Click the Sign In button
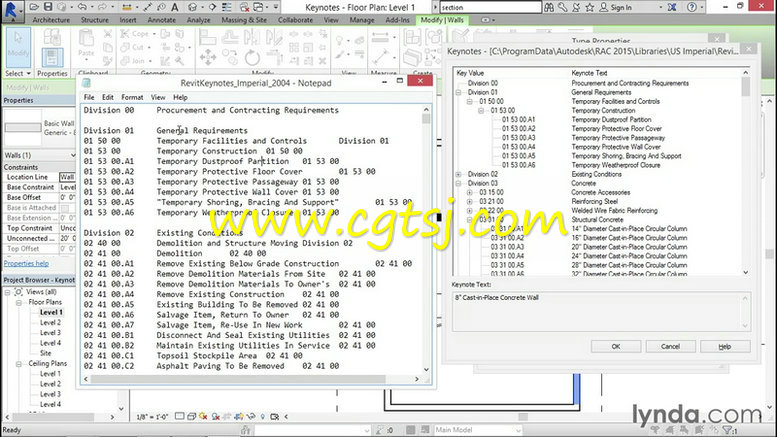Image resolution: width=777 pixels, height=437 pixels. point(616,7)
